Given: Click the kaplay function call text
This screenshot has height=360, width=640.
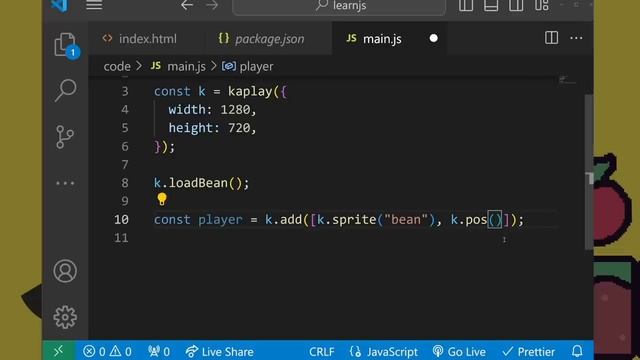Looking at the screenshot, I should [250, 91].
